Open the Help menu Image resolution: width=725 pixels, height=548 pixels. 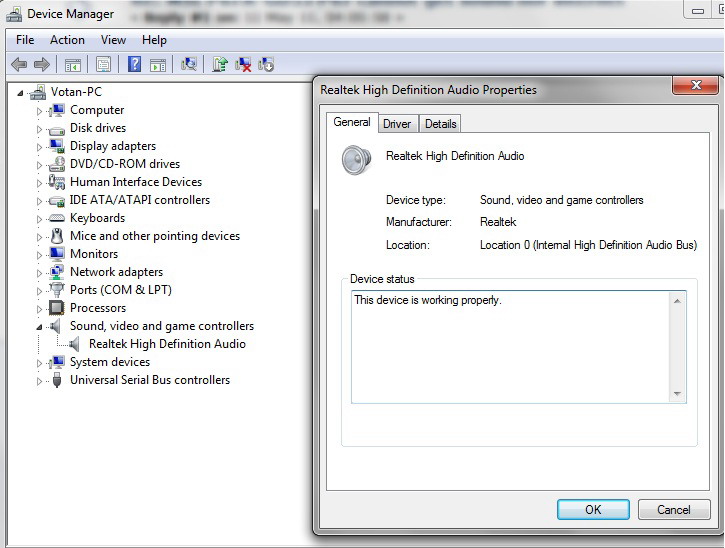point(154,40)
